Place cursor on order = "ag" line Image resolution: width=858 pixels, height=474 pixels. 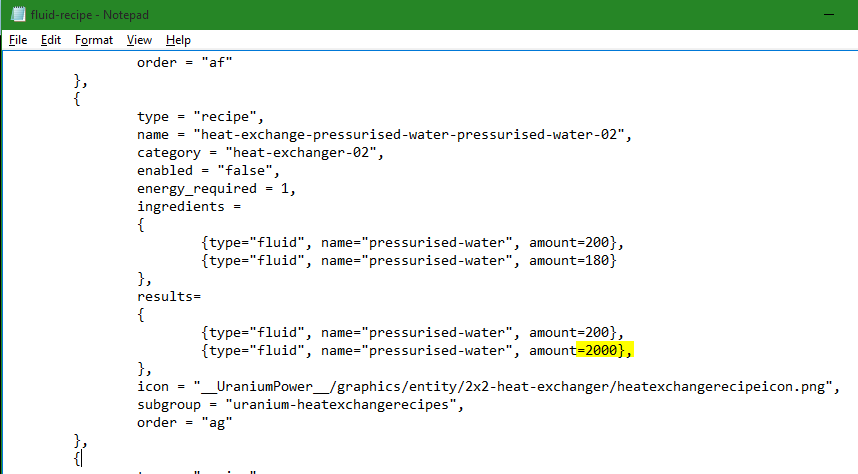186,422
